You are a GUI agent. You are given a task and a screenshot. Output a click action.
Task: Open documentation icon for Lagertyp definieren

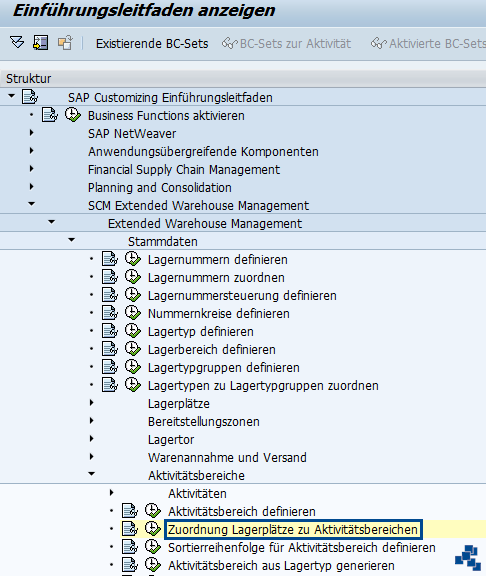coord(109,331)
